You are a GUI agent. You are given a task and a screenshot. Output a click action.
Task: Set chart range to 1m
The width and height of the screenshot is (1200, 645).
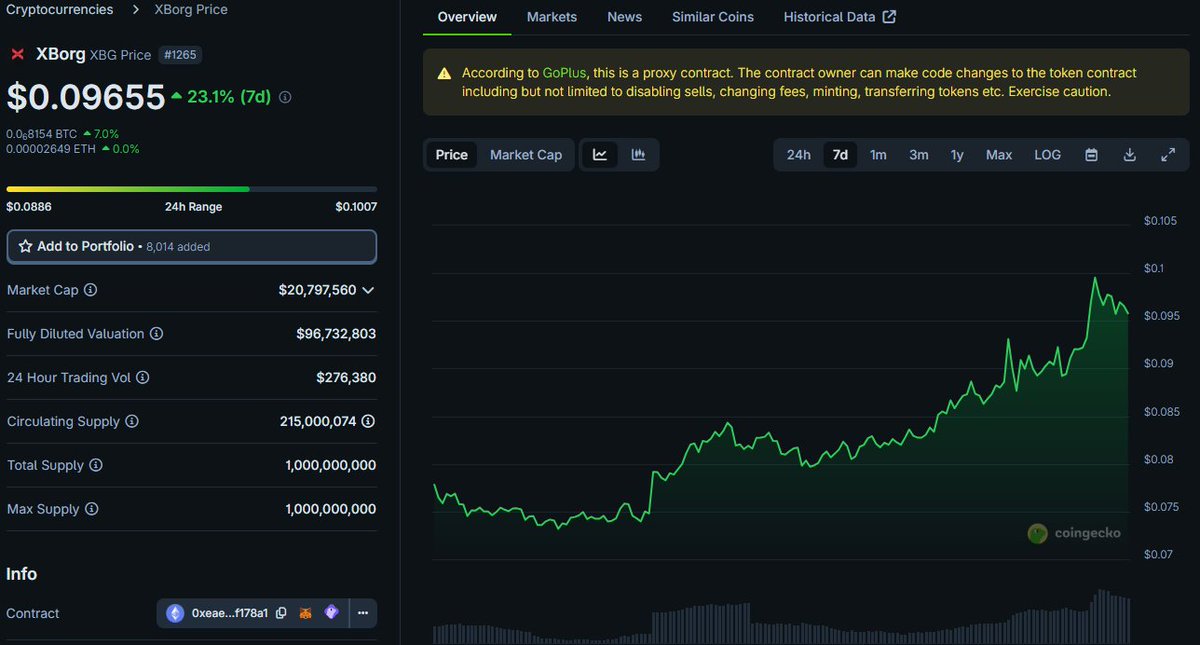[x=878, y=155]
